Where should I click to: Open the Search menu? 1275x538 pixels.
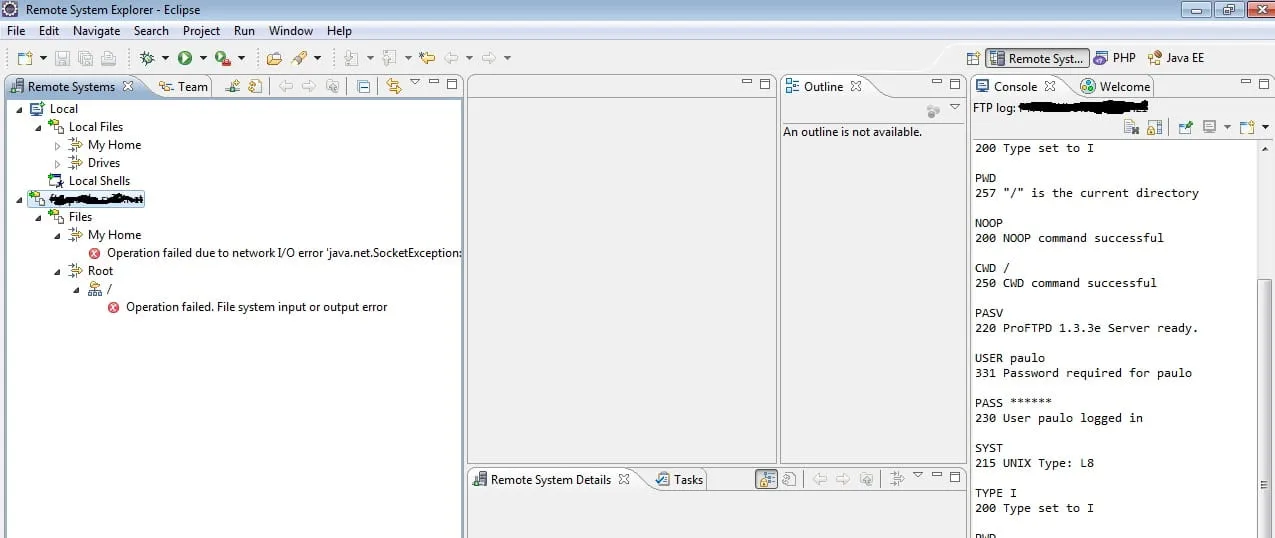click(151, 31)
